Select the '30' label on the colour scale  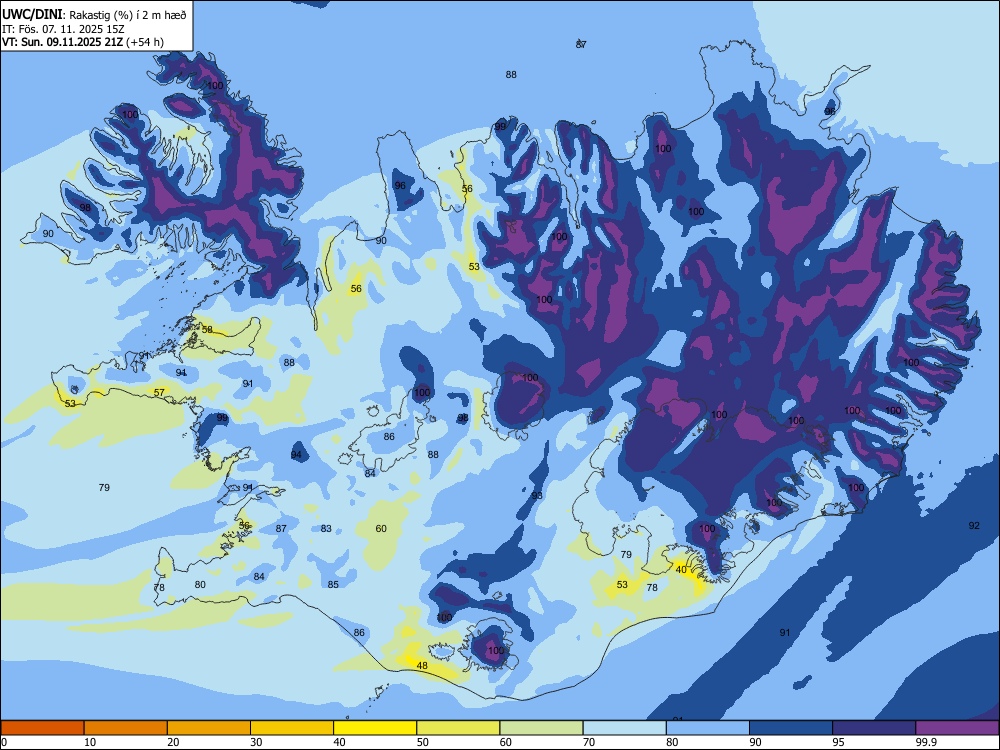pyautogui.click(x=256, y=742)
